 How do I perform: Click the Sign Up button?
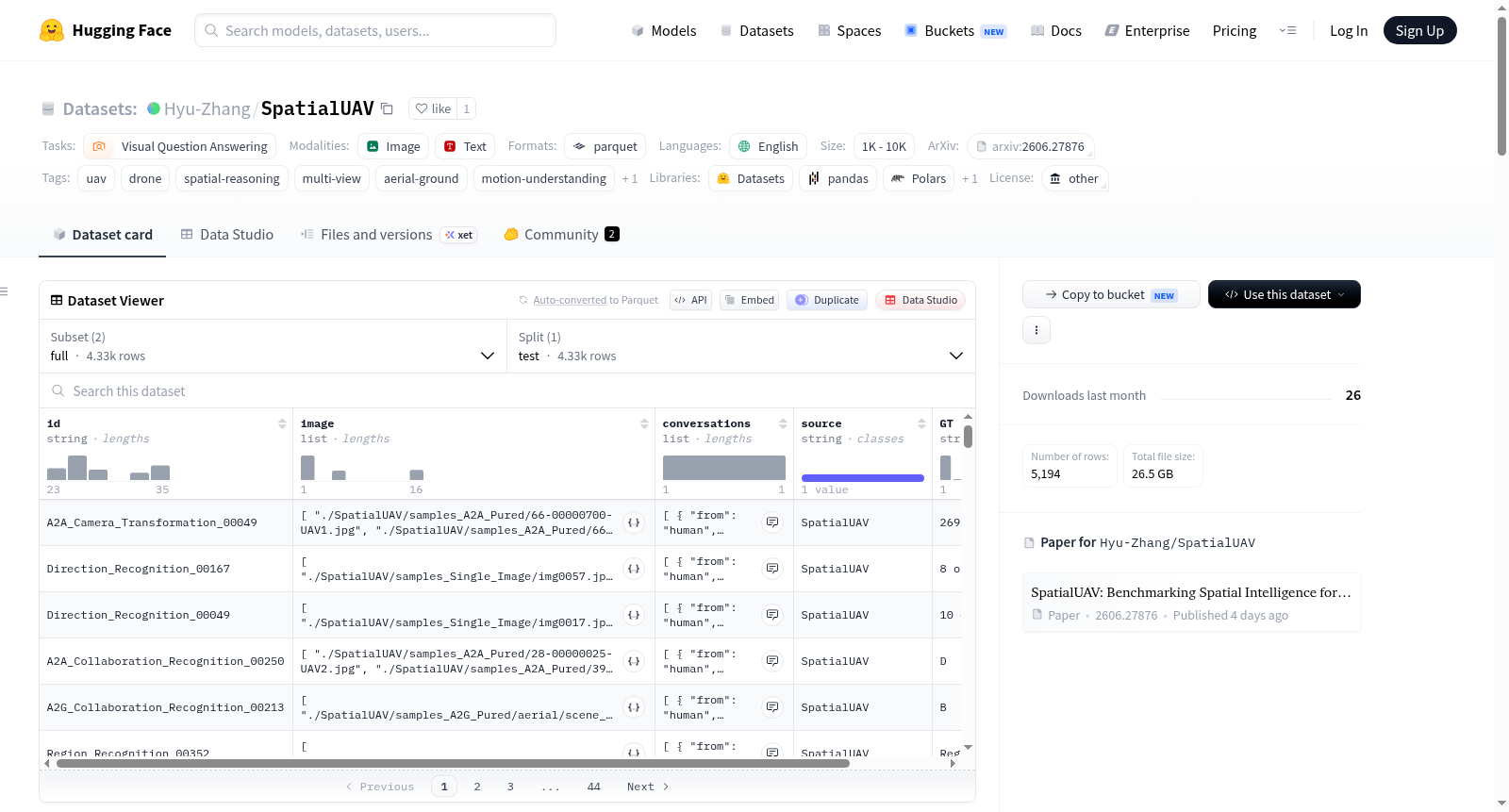pos(1419,30)
